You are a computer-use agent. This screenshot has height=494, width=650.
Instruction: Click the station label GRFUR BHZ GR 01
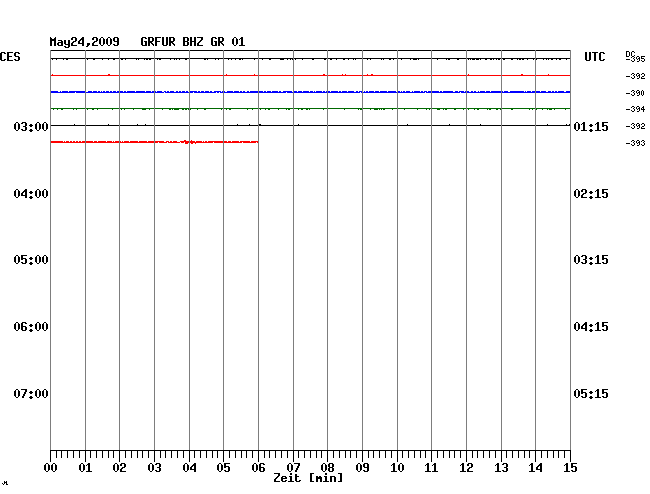click(193, 42)
